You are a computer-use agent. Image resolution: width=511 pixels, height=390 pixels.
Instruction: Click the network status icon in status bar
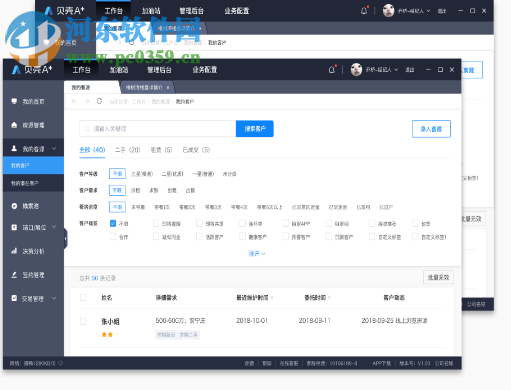click(x=61, y=363)
